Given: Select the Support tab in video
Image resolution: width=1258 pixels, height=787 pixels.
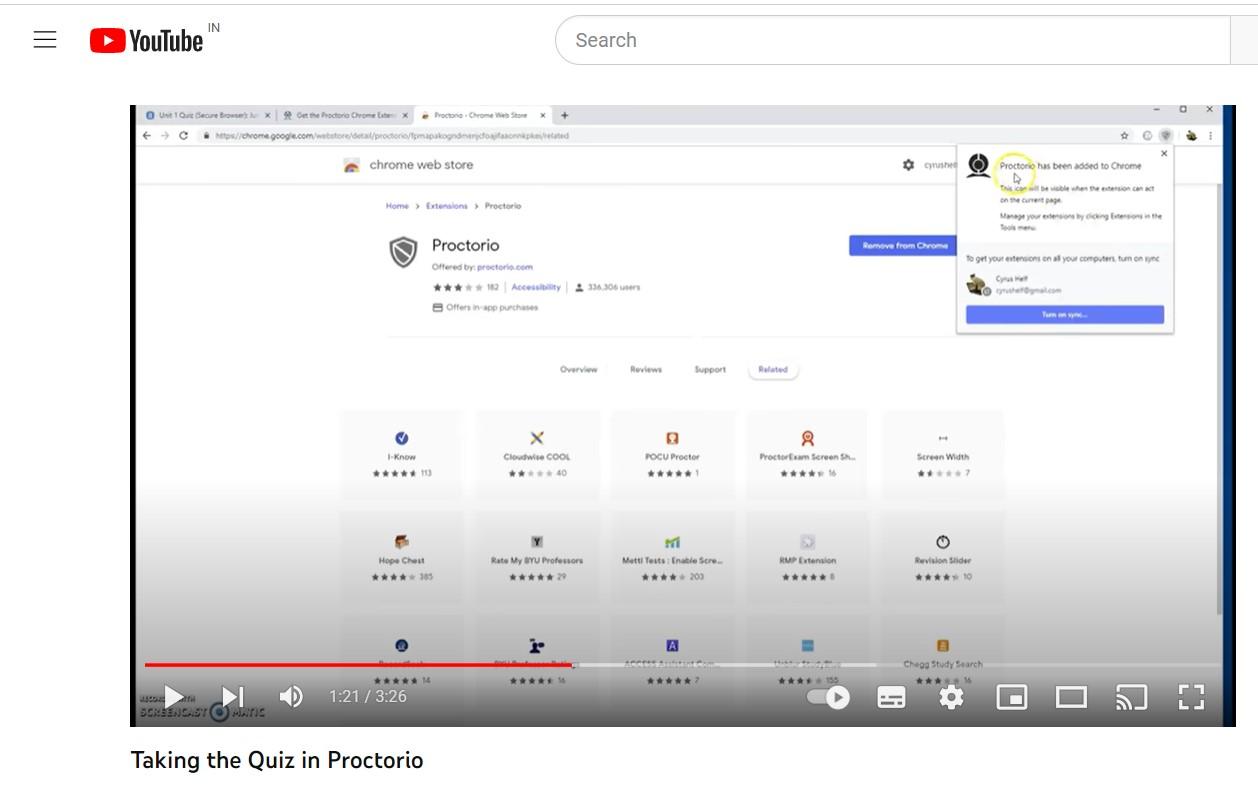Looking at the screenshot, I should tap(710, 370).
